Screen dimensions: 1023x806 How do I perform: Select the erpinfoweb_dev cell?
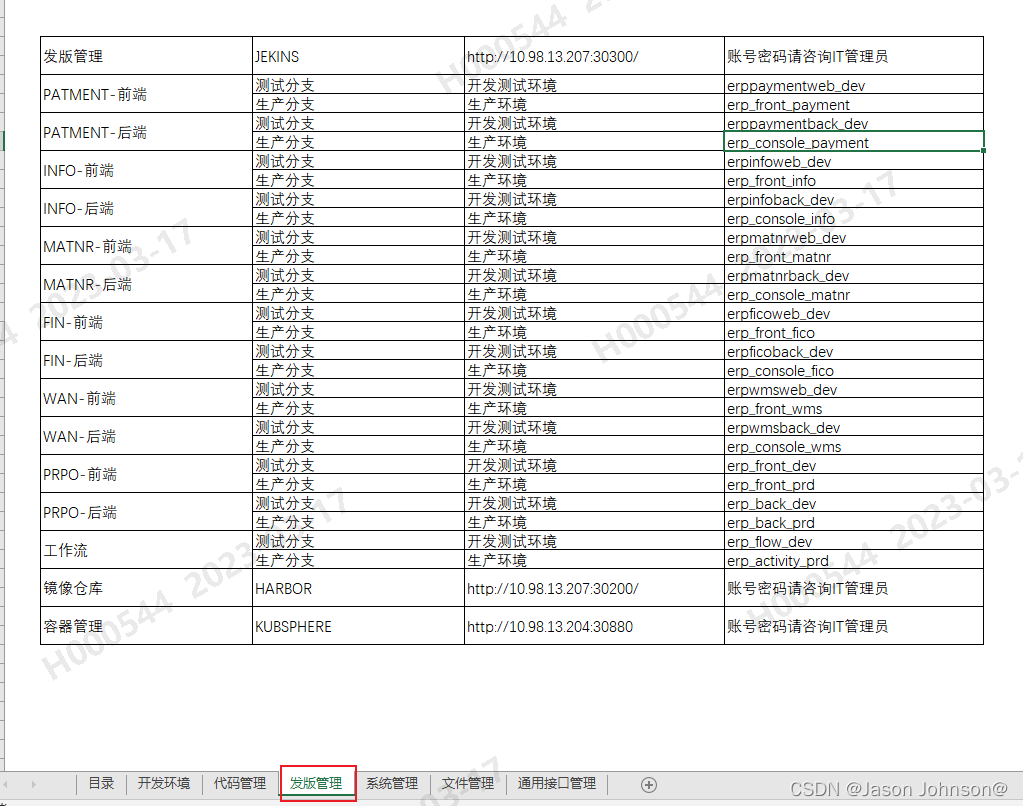pos(854,161)
